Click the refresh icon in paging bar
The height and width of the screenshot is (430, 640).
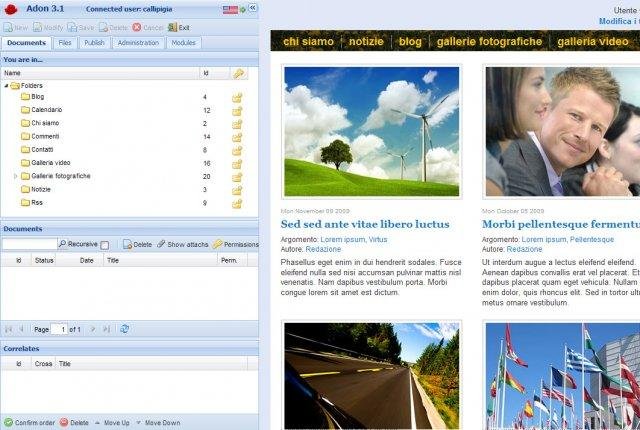click(x=125, y=328)
